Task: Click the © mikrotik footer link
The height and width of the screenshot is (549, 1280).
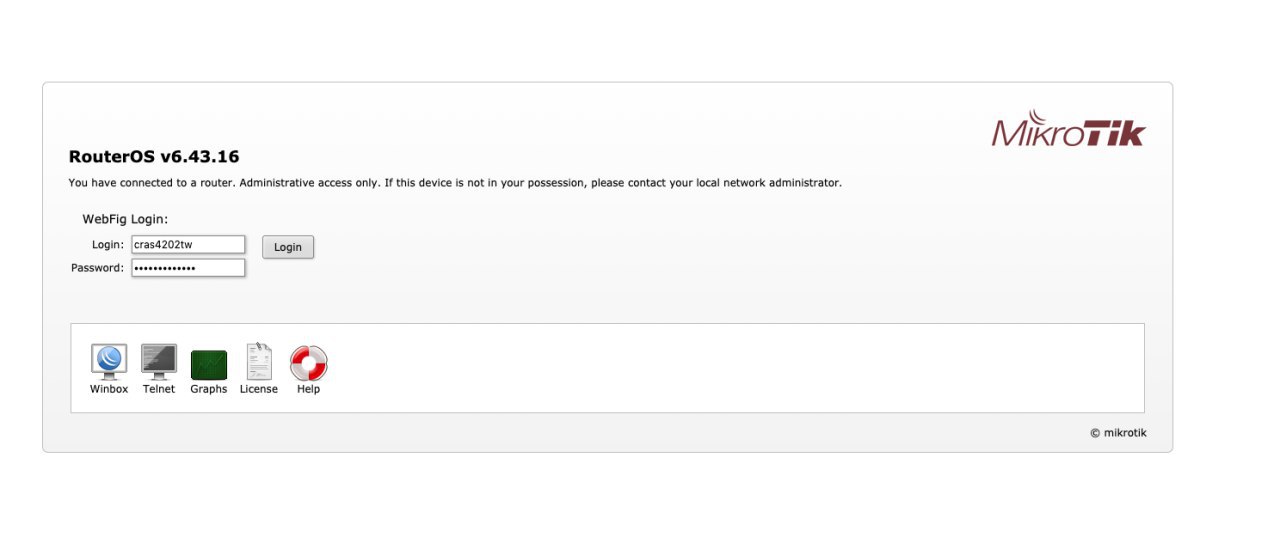Action: coord(1118,433)
